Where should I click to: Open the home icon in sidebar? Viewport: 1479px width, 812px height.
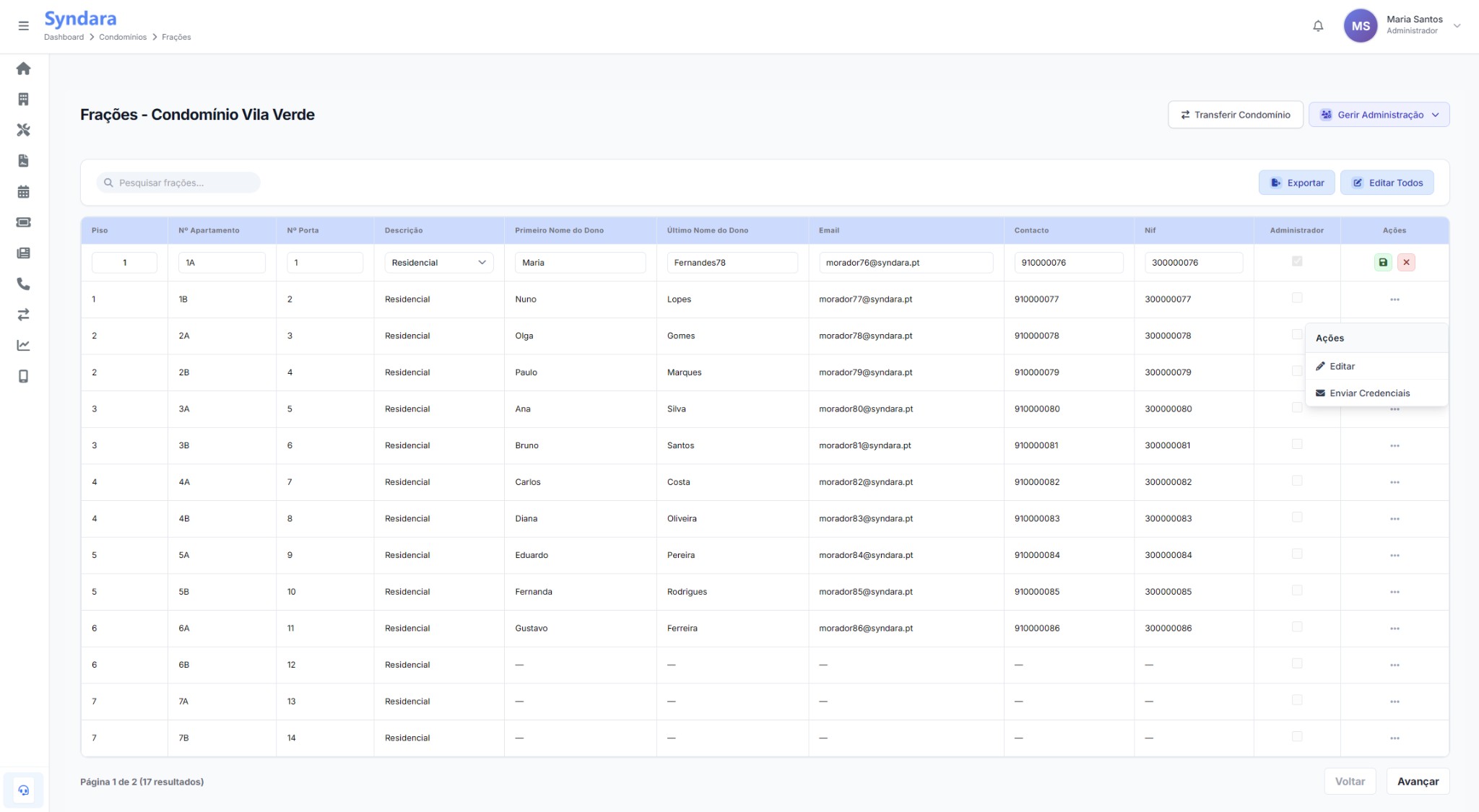[x=23, y=69]
